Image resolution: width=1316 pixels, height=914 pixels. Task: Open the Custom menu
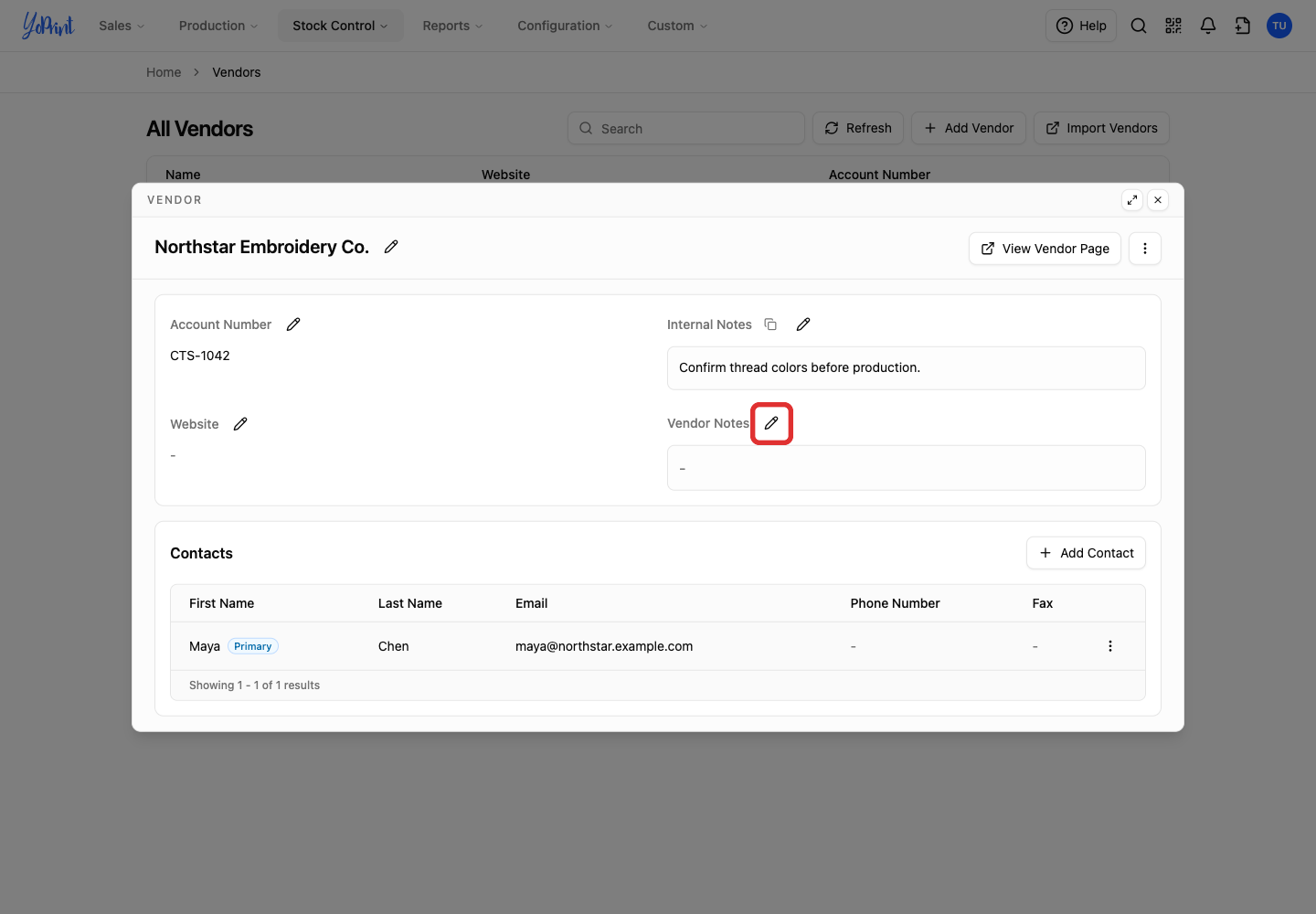click(x=677, y=26)
